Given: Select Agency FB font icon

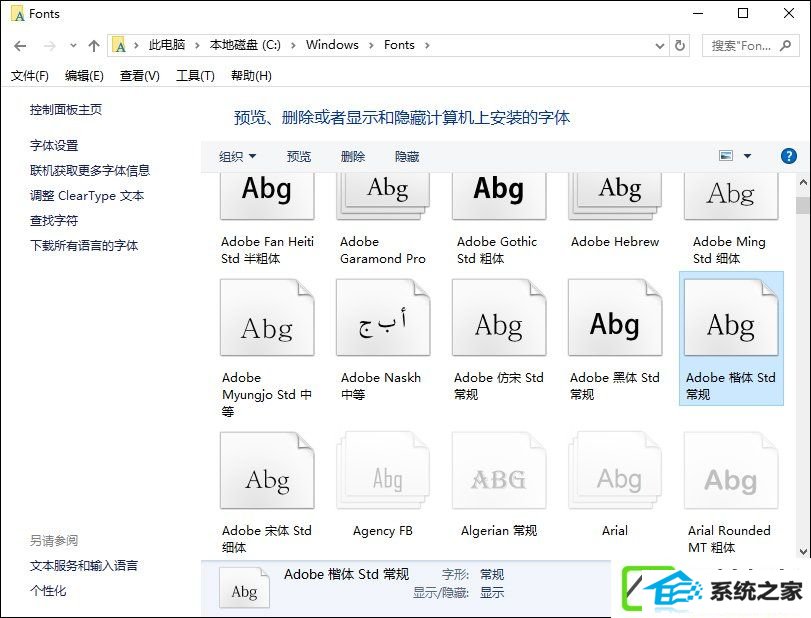Looking at the screenshot, I should coord(383,471).
